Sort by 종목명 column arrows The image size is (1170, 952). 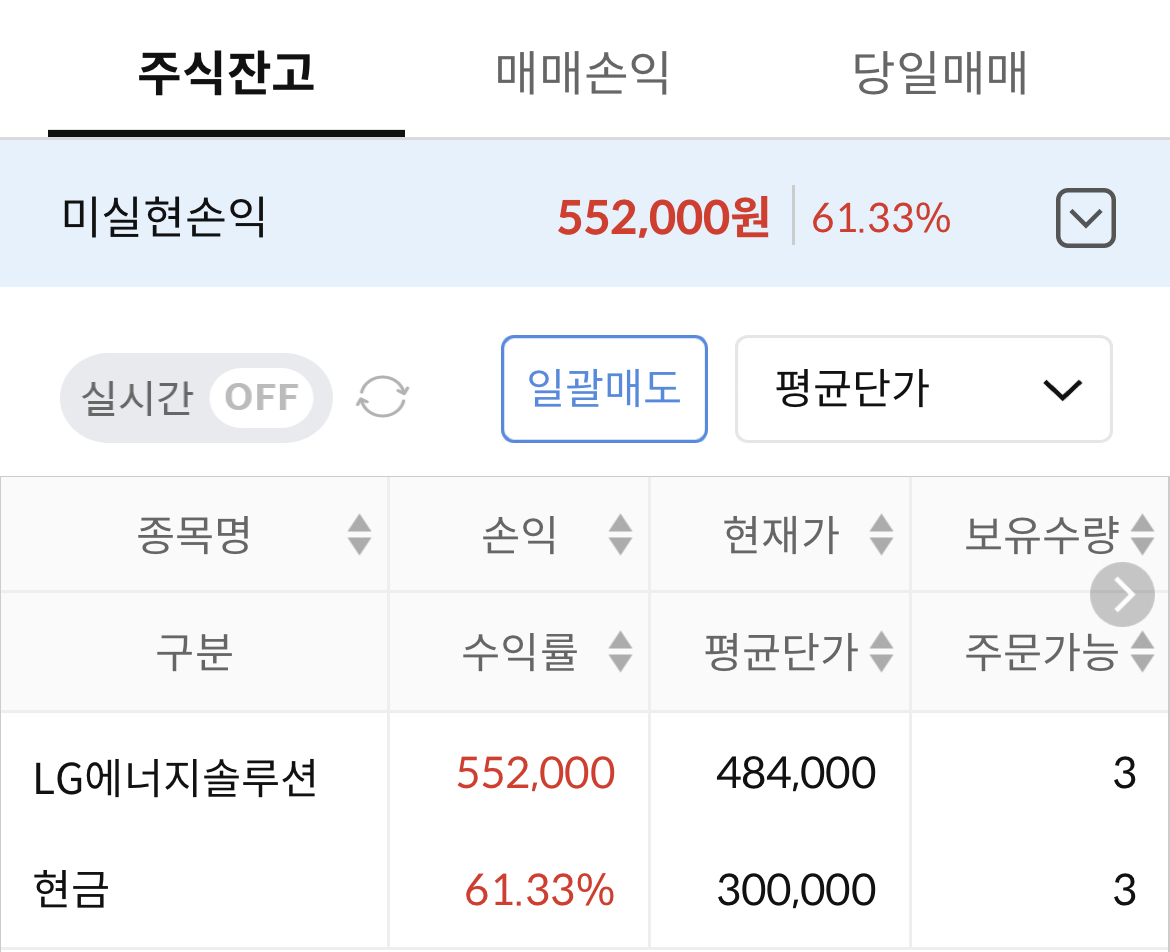click(x=360, y=534)
